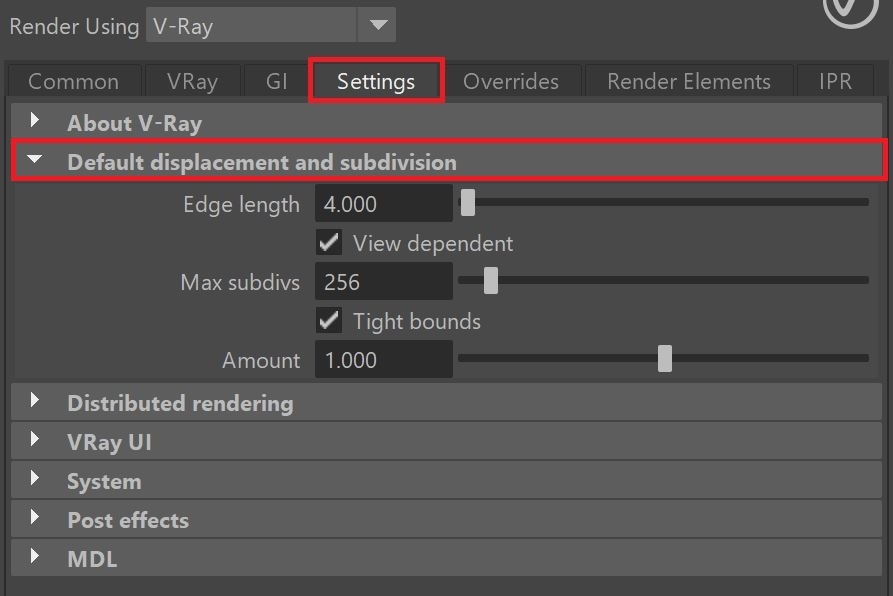Click the Edge length value field
This screenshot has width=893, height=596.
pyautogui.click(x=384, y=204)
